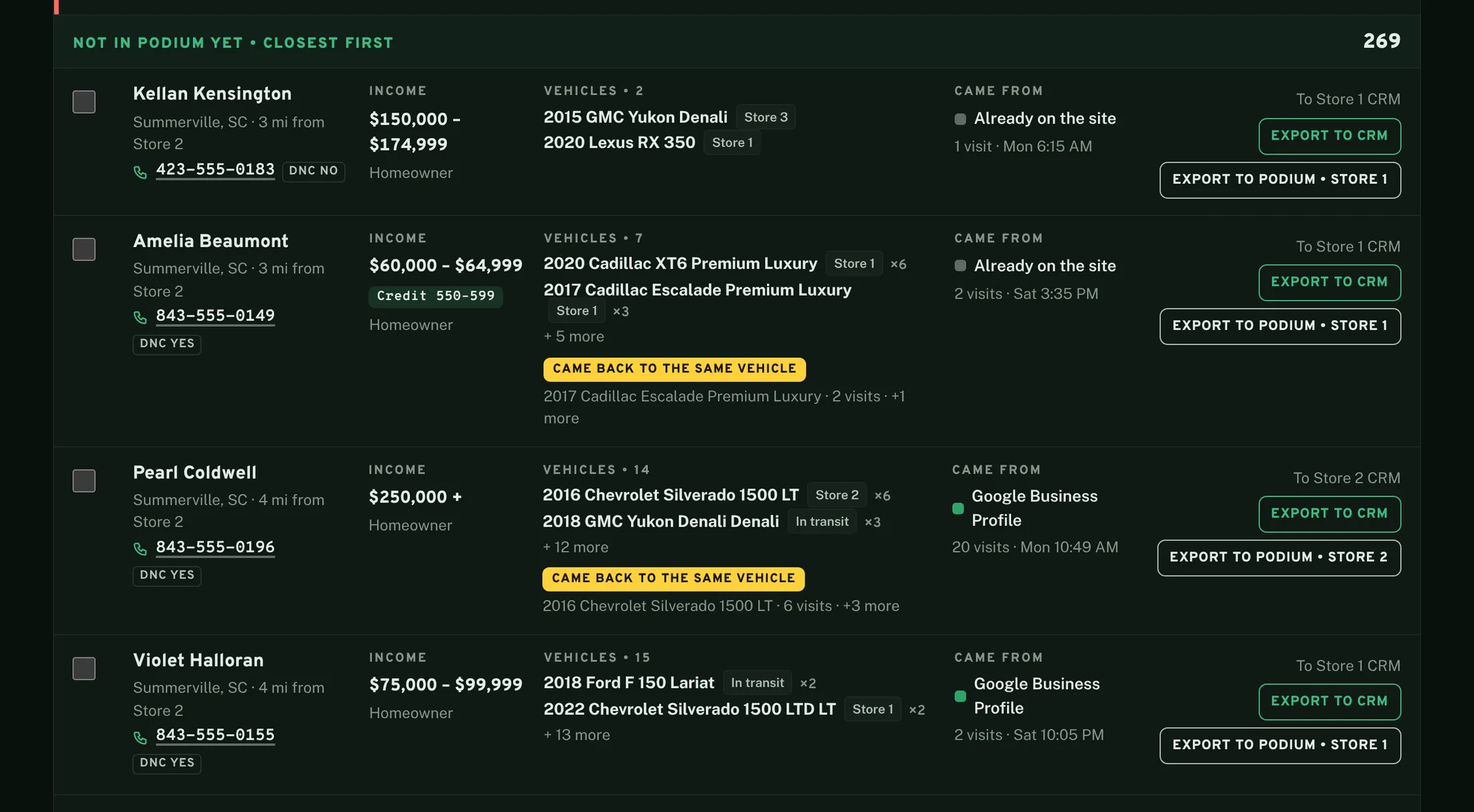Click phone icon beside 843-555-0149
Viewport: 1474px width, 812px height.
140,318
